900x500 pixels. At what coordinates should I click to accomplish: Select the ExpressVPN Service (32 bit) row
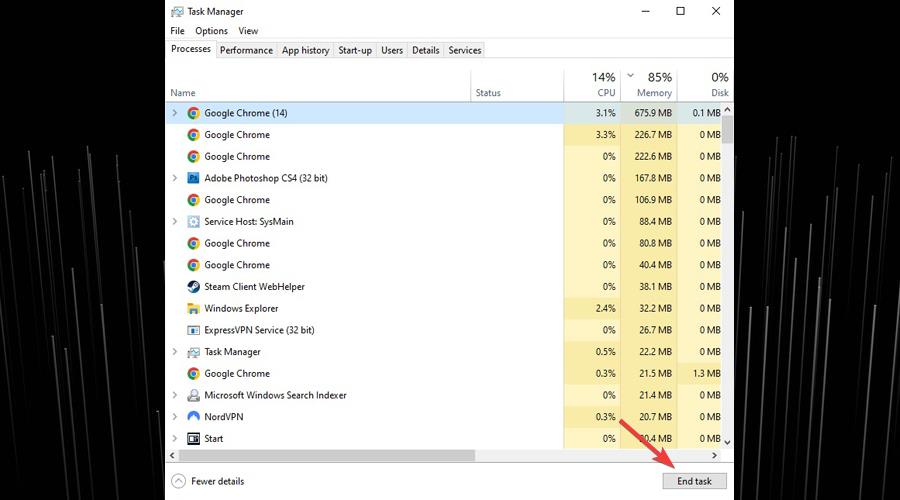click(x=444, y=330)
